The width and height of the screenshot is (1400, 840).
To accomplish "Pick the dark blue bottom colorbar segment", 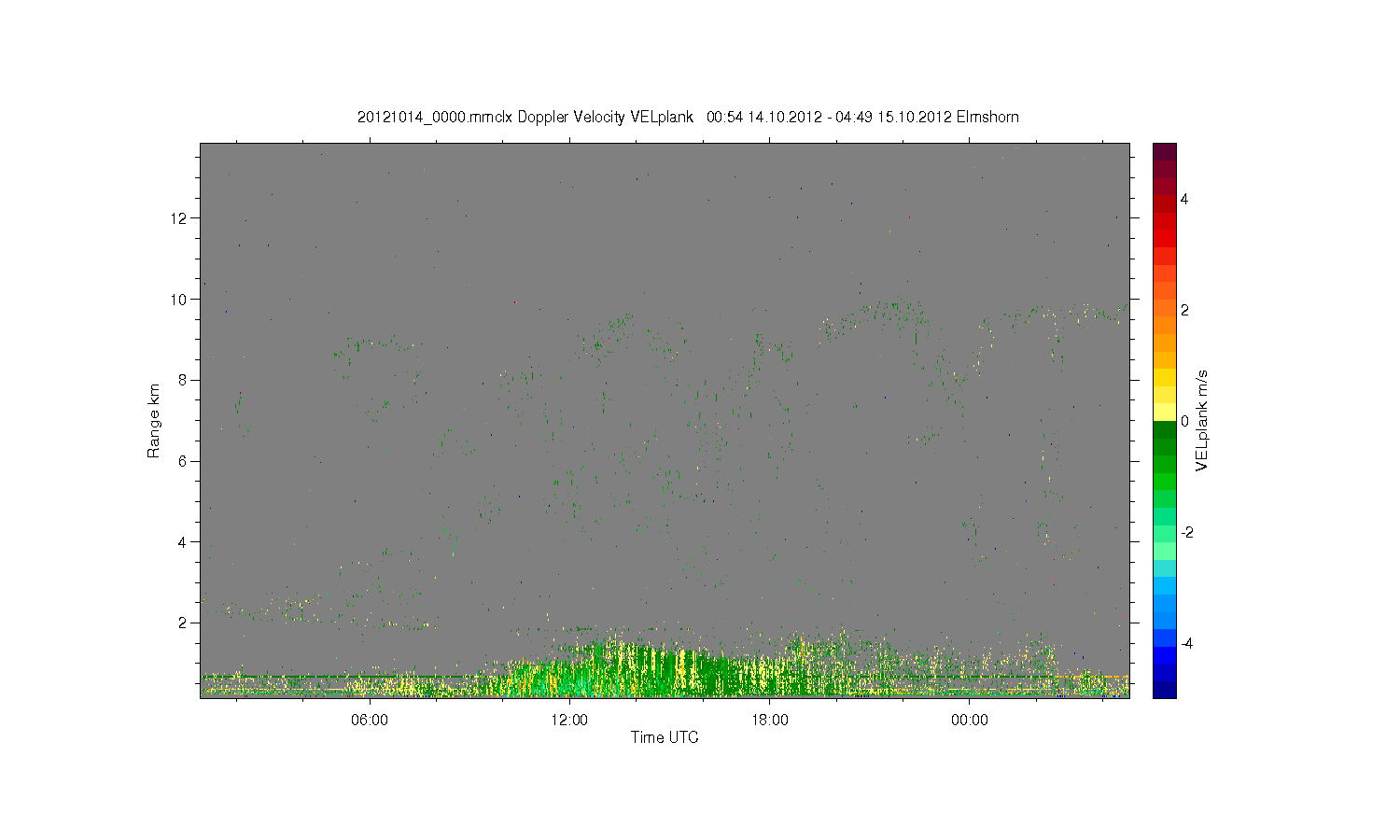I will (x=1164, y=690).
